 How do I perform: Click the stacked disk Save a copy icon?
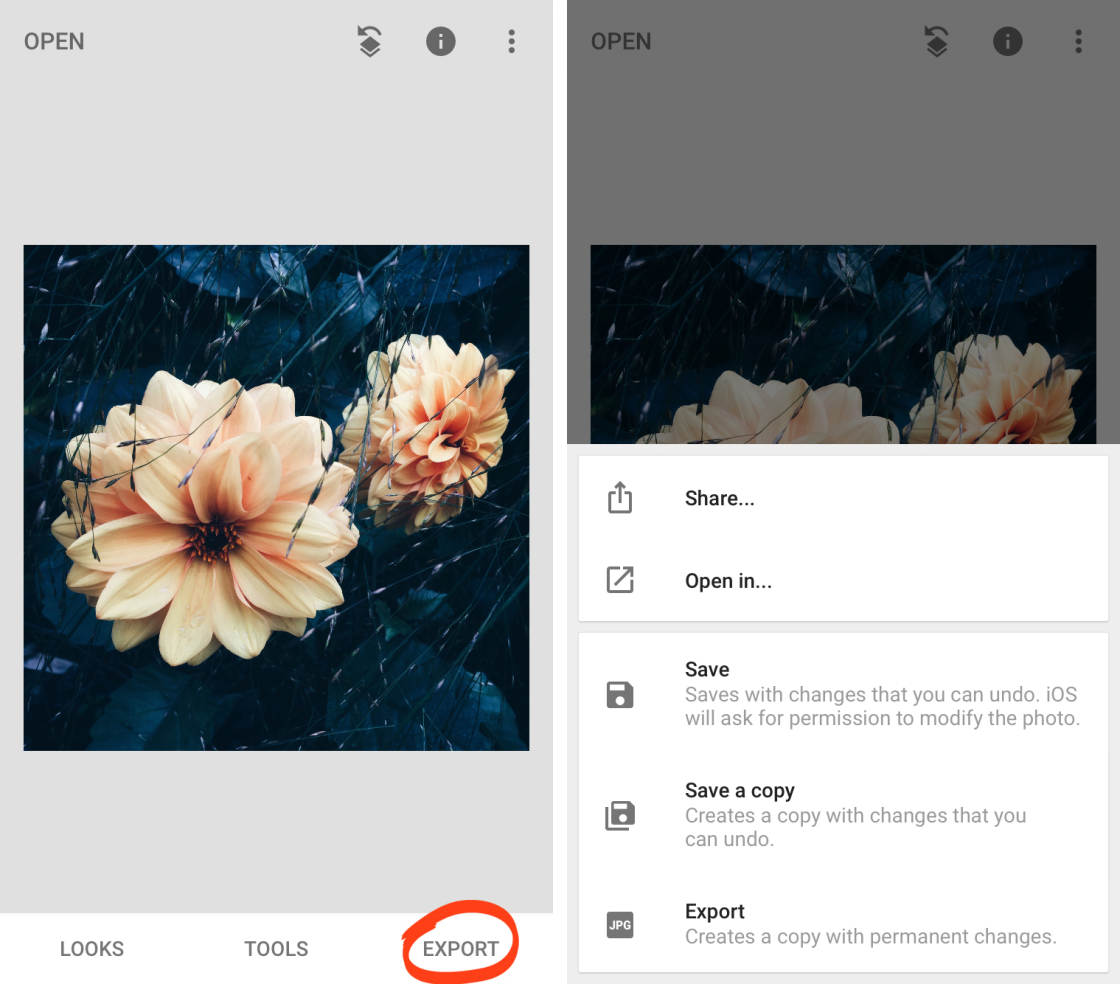click(620, 815)
